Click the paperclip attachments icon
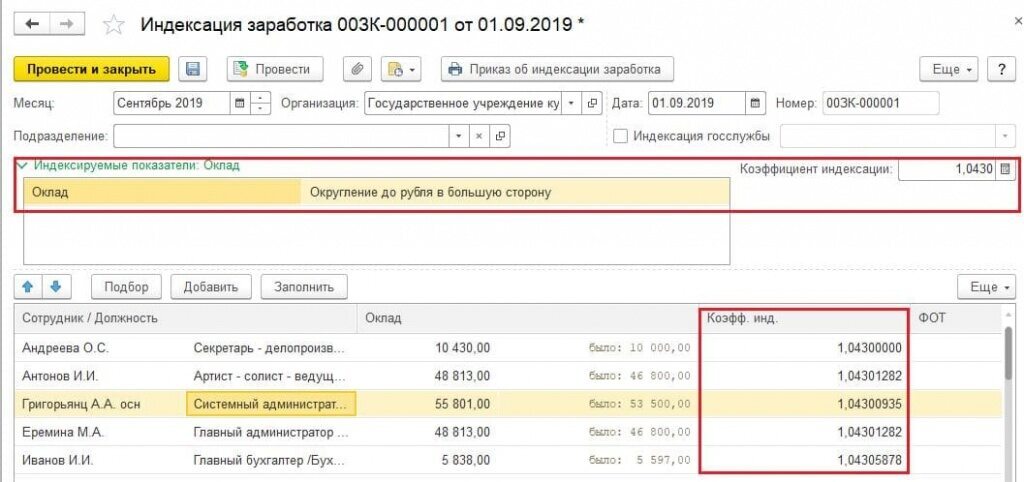Screen dimensions: 1024x482 357,69
